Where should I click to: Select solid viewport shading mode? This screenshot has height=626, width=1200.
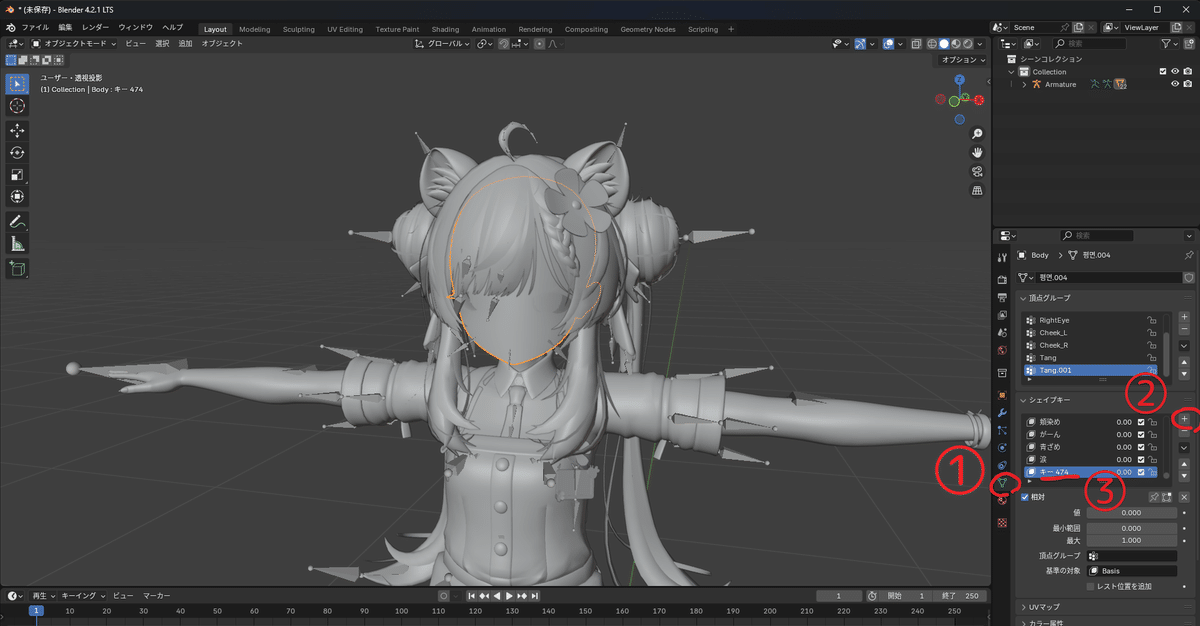[945, 44]
